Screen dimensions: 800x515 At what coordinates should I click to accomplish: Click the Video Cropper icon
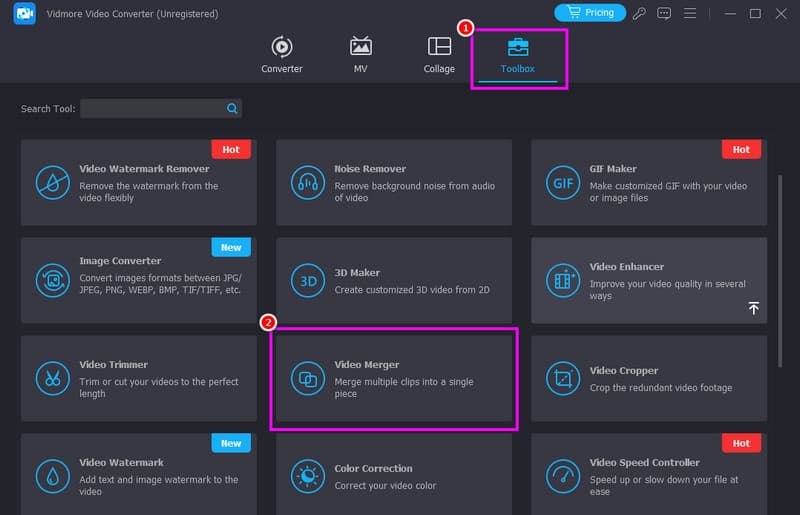pyautogui.click(x=563, y=379)
